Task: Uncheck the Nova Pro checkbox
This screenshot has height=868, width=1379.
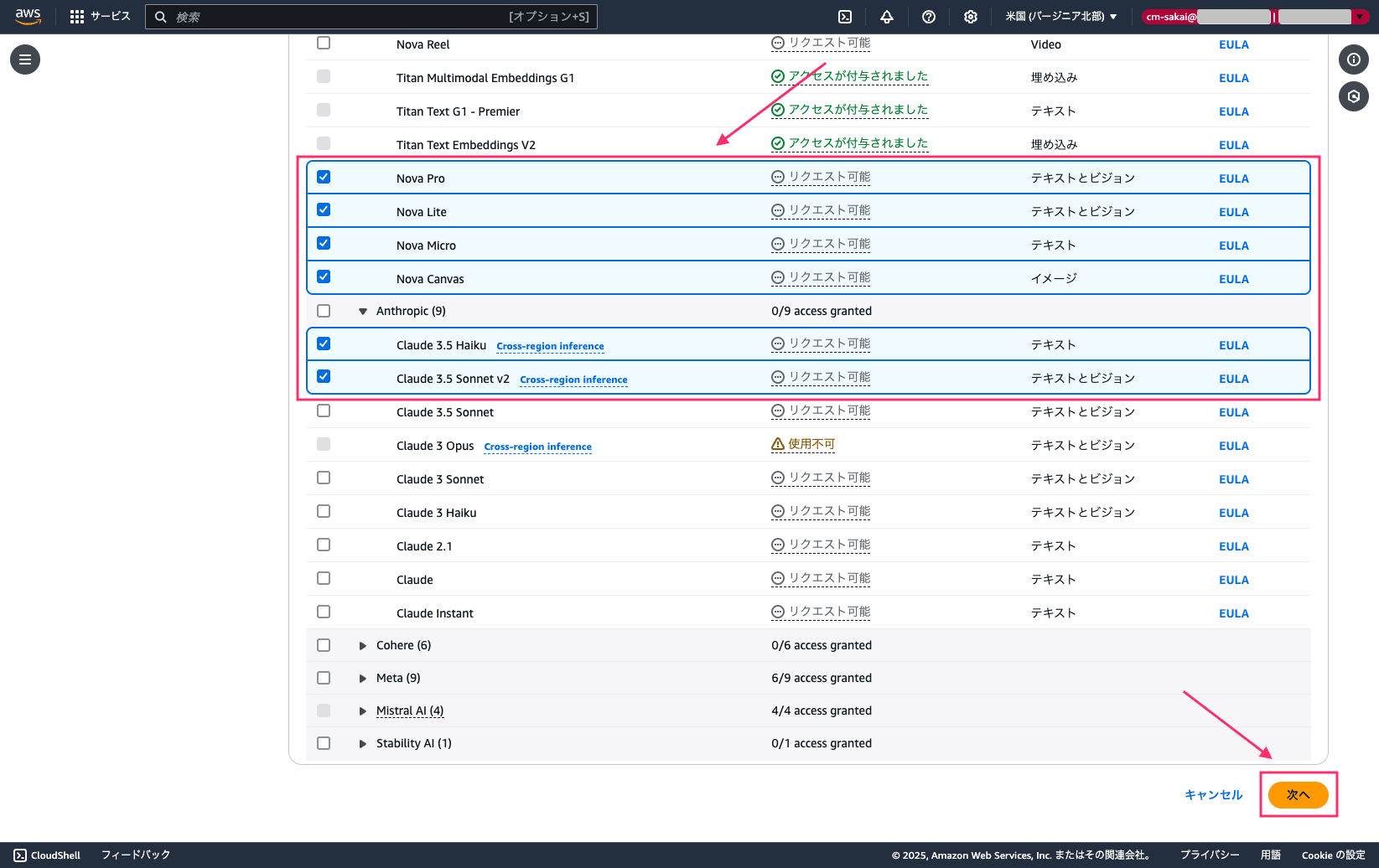Action: tap(324, 177)
